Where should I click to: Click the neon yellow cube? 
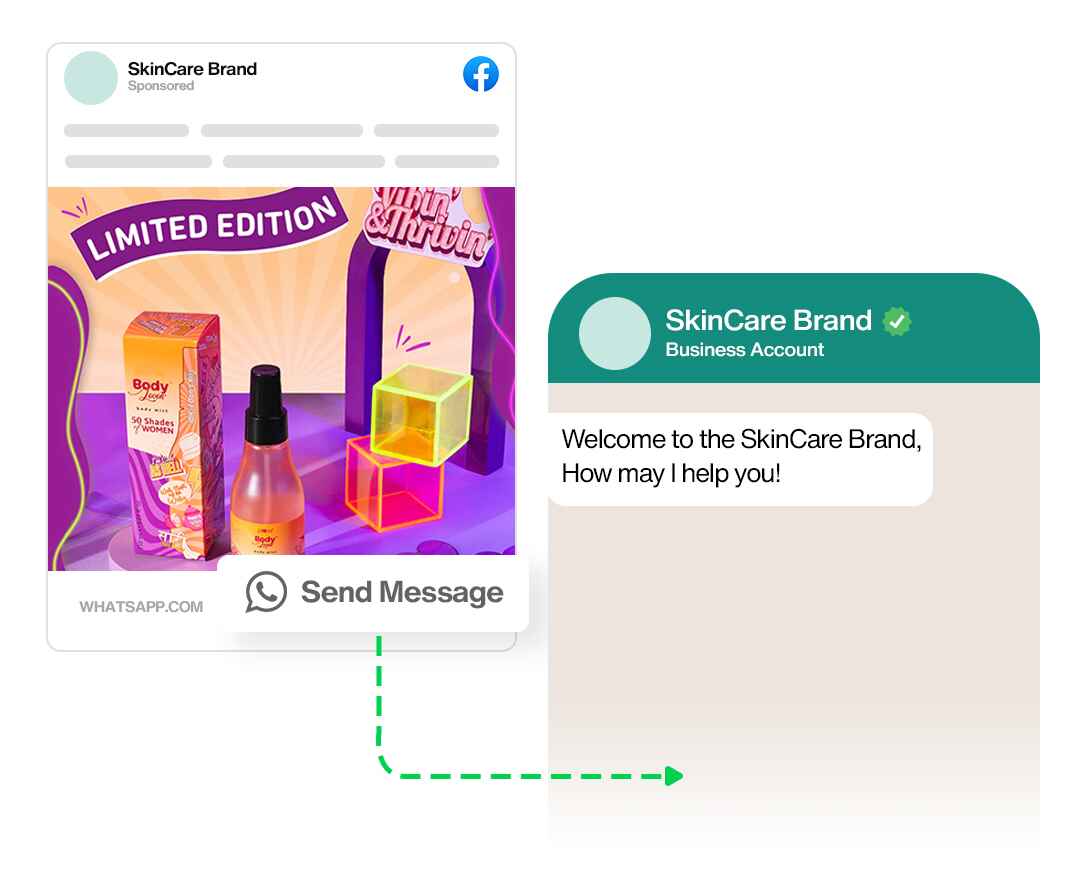pos(421,414)
